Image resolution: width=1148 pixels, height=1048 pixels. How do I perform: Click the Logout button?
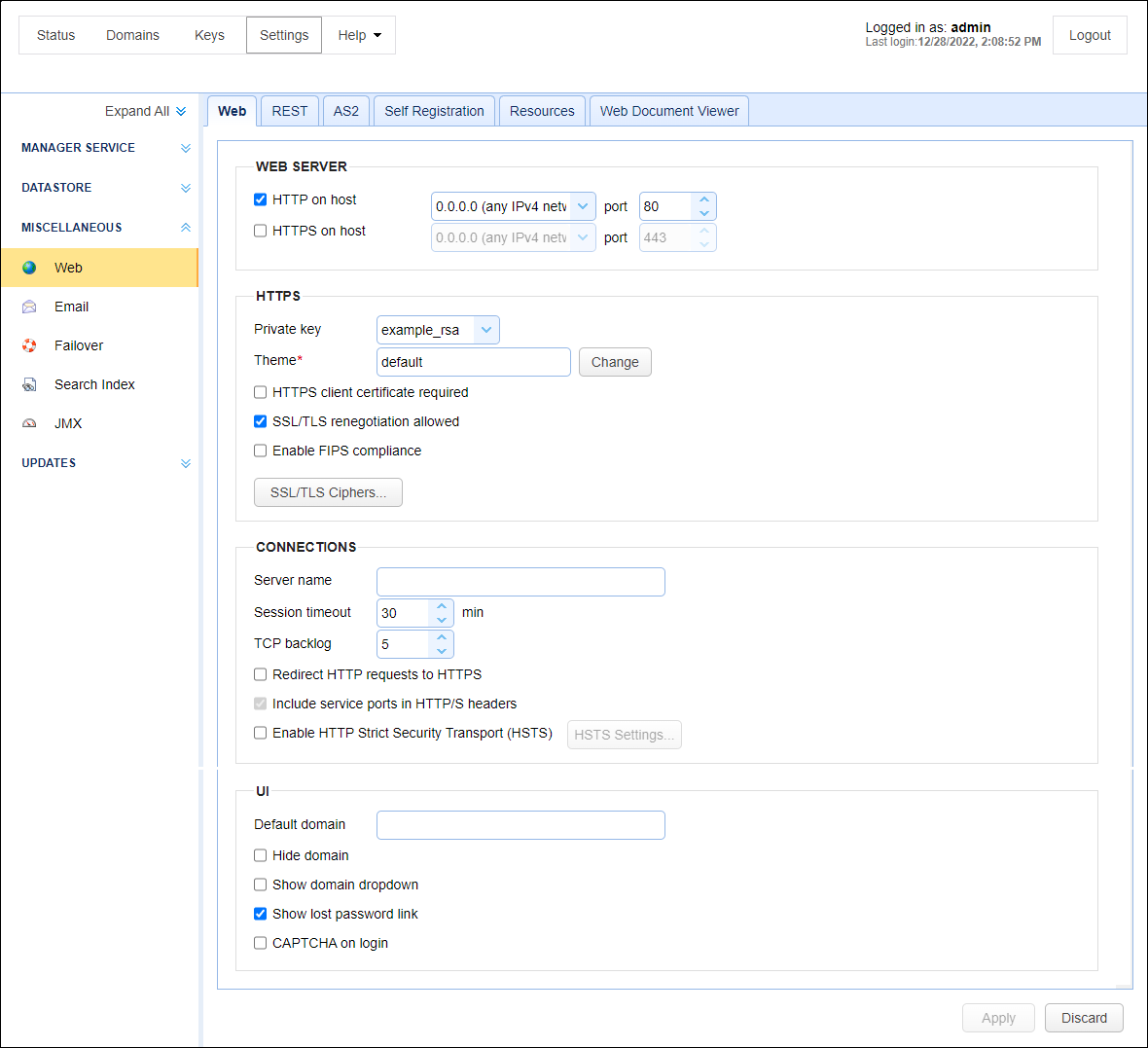pos(1090,35)
